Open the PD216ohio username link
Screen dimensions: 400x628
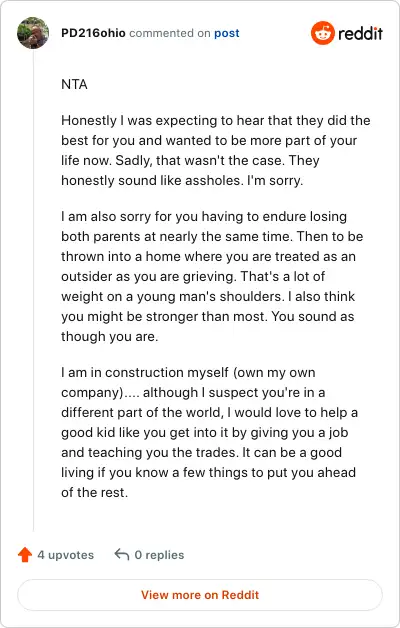(93, 33)
